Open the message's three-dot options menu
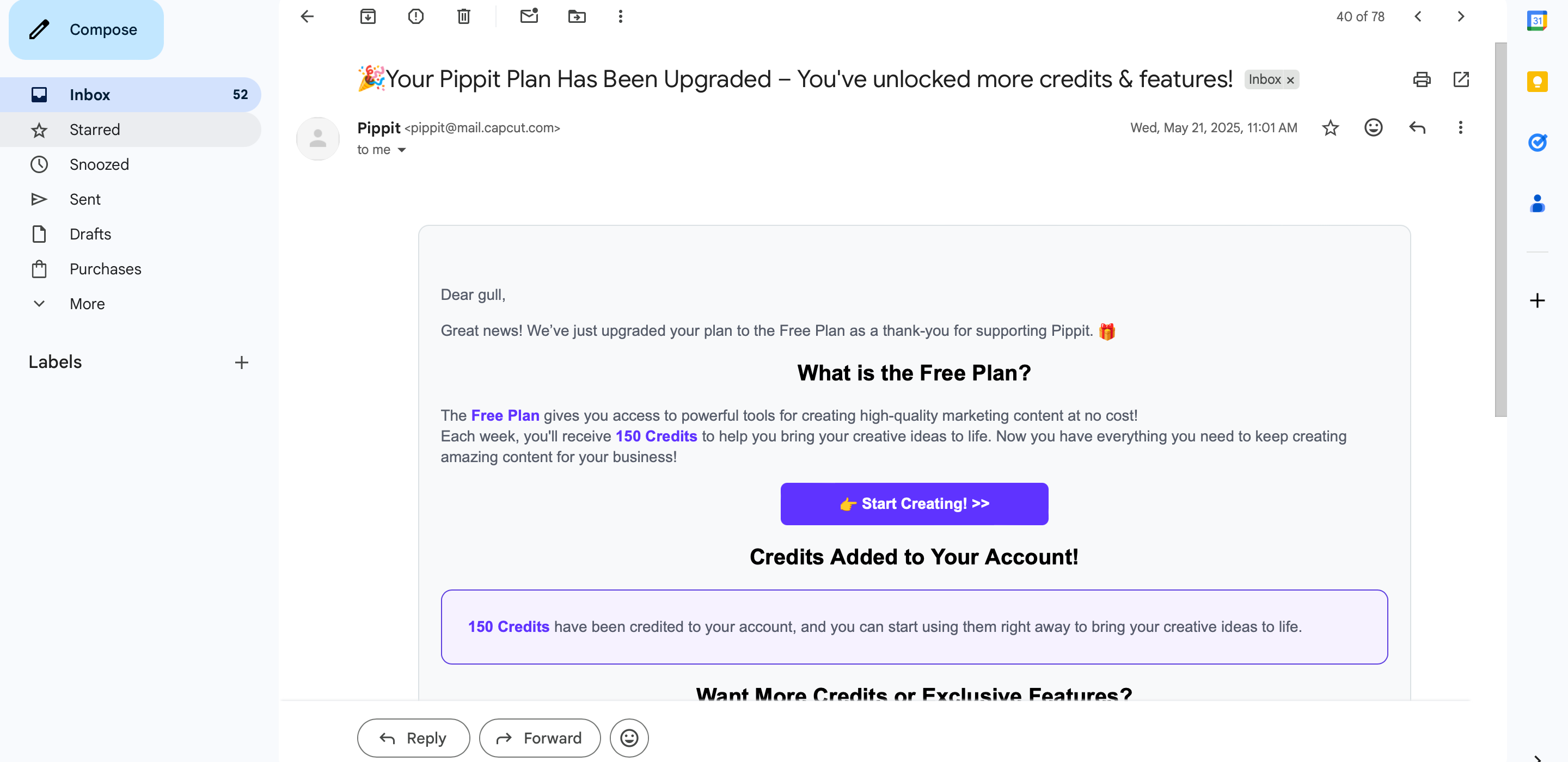This screenshot has width=1568, height=762. pos(1460,128)
